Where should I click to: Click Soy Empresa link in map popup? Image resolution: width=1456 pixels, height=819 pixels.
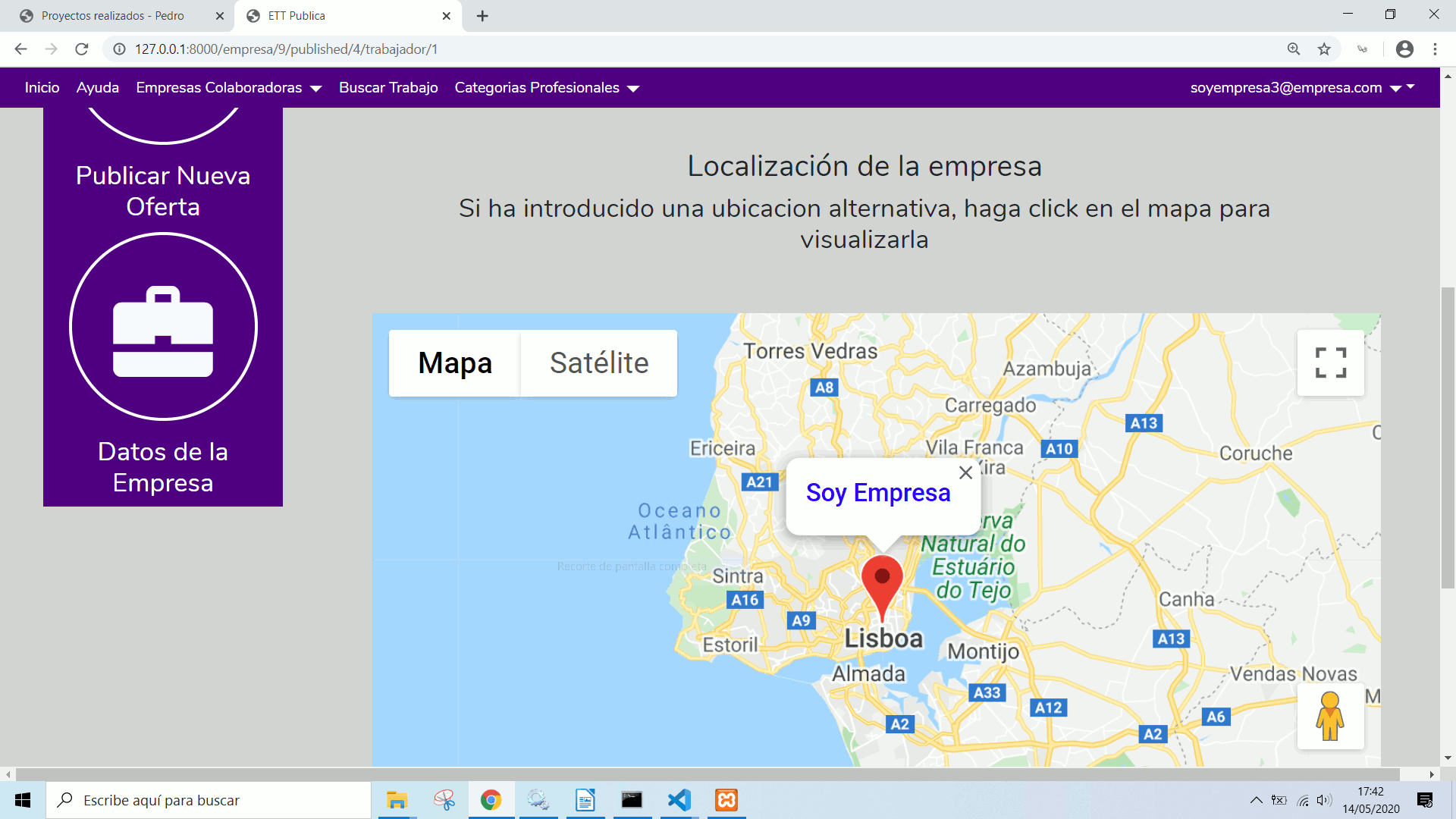click(x=878, y=493)
